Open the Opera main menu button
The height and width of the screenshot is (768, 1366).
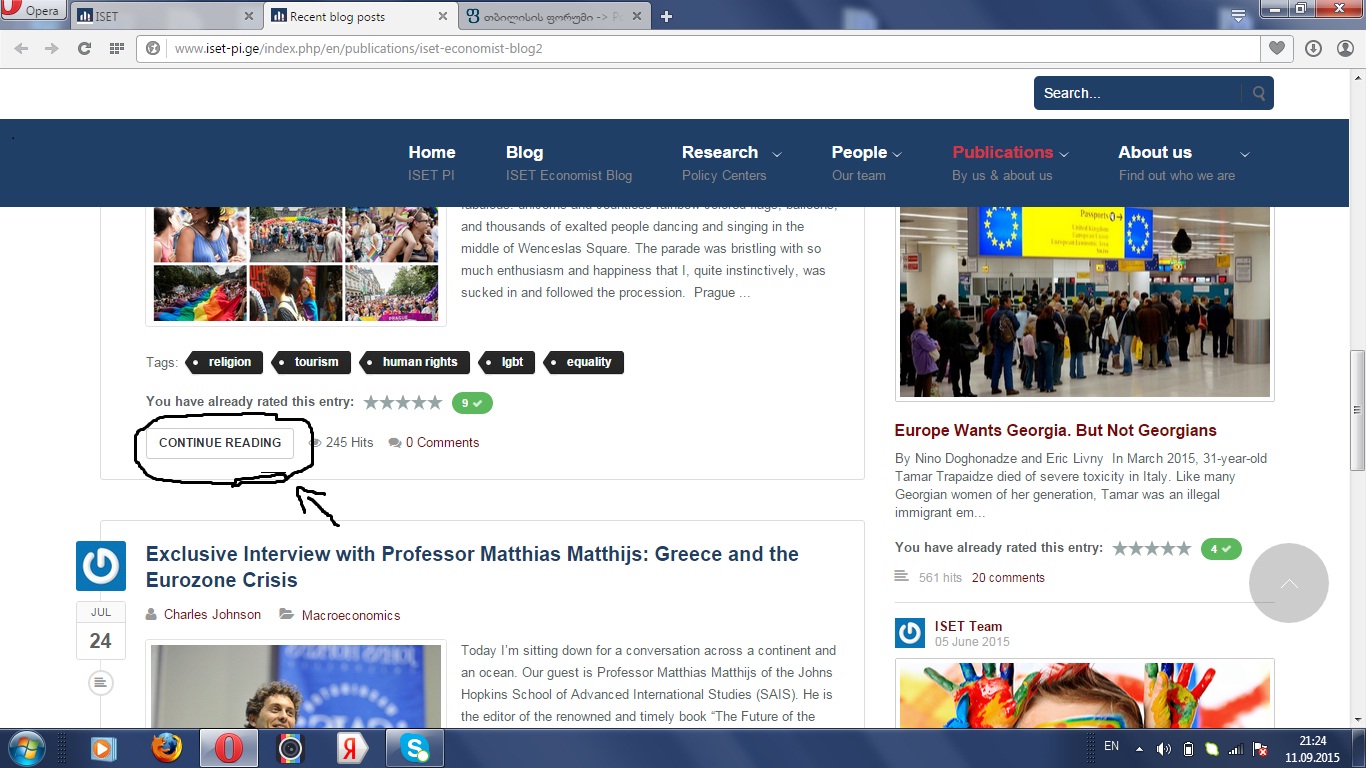click(x=33, y=12)
